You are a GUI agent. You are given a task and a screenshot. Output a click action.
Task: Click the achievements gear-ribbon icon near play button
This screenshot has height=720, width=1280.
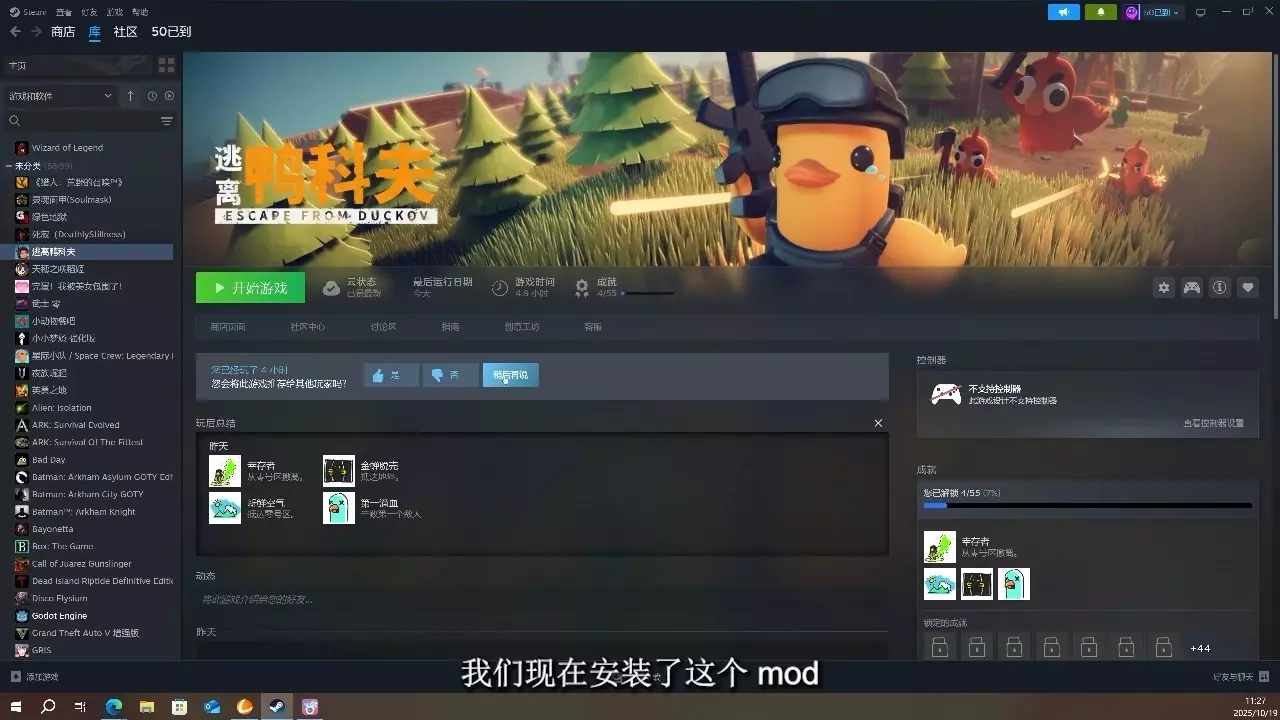(582, 288)
